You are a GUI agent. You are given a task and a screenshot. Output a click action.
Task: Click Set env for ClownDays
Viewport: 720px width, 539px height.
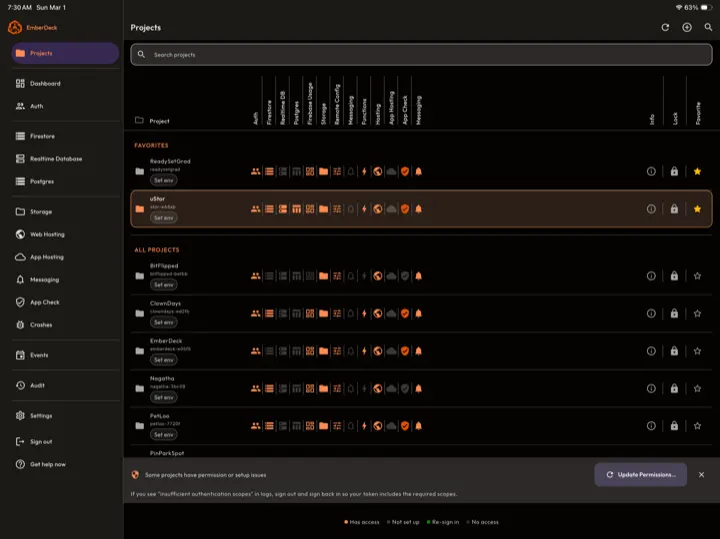(163, 323)
